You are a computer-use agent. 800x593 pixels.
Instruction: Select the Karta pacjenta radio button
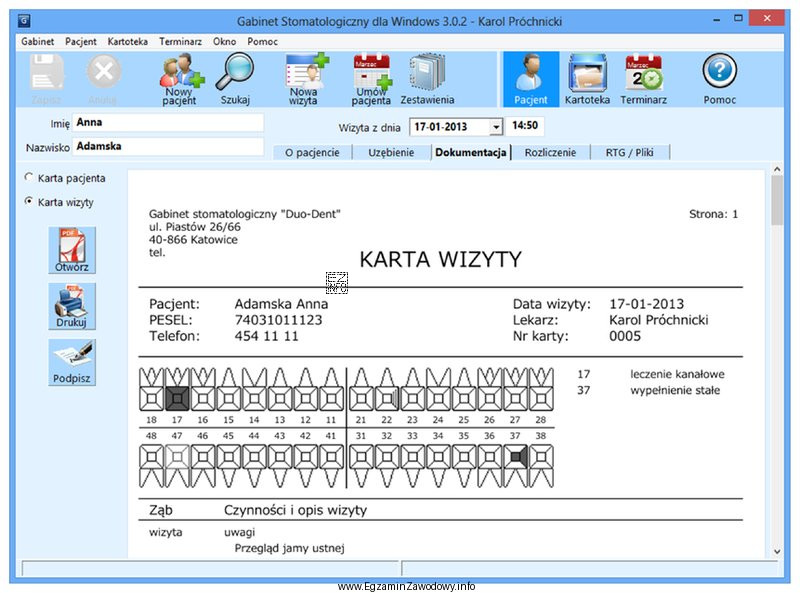(x=29, y=177)
